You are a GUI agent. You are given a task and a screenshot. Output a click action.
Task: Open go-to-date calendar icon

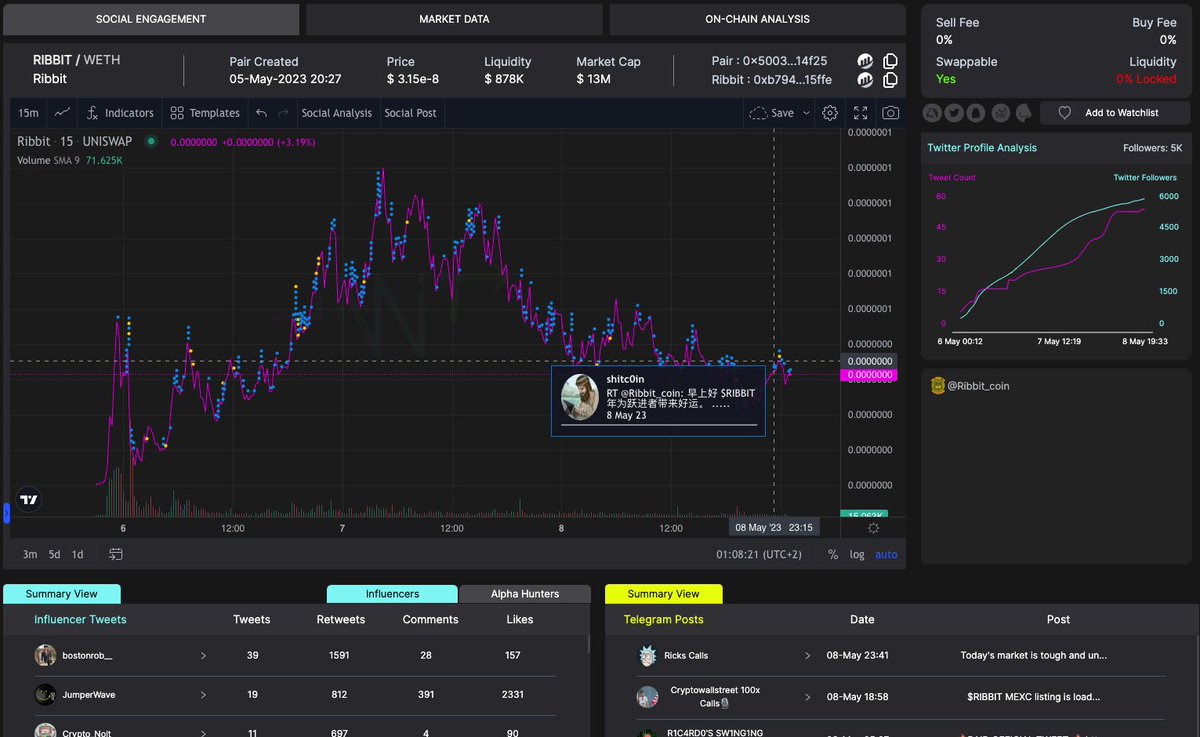[x=116, y=554]
